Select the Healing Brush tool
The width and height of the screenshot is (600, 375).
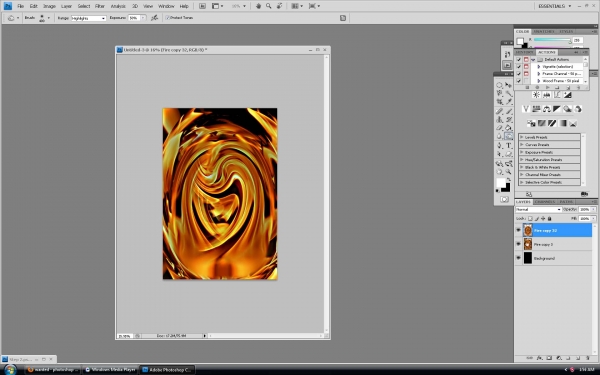499,111
